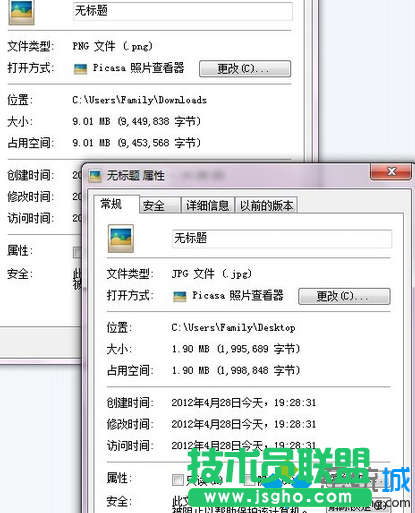Edit the PNG file name field 无标题
415x513 pixels.
coord(183,11)
